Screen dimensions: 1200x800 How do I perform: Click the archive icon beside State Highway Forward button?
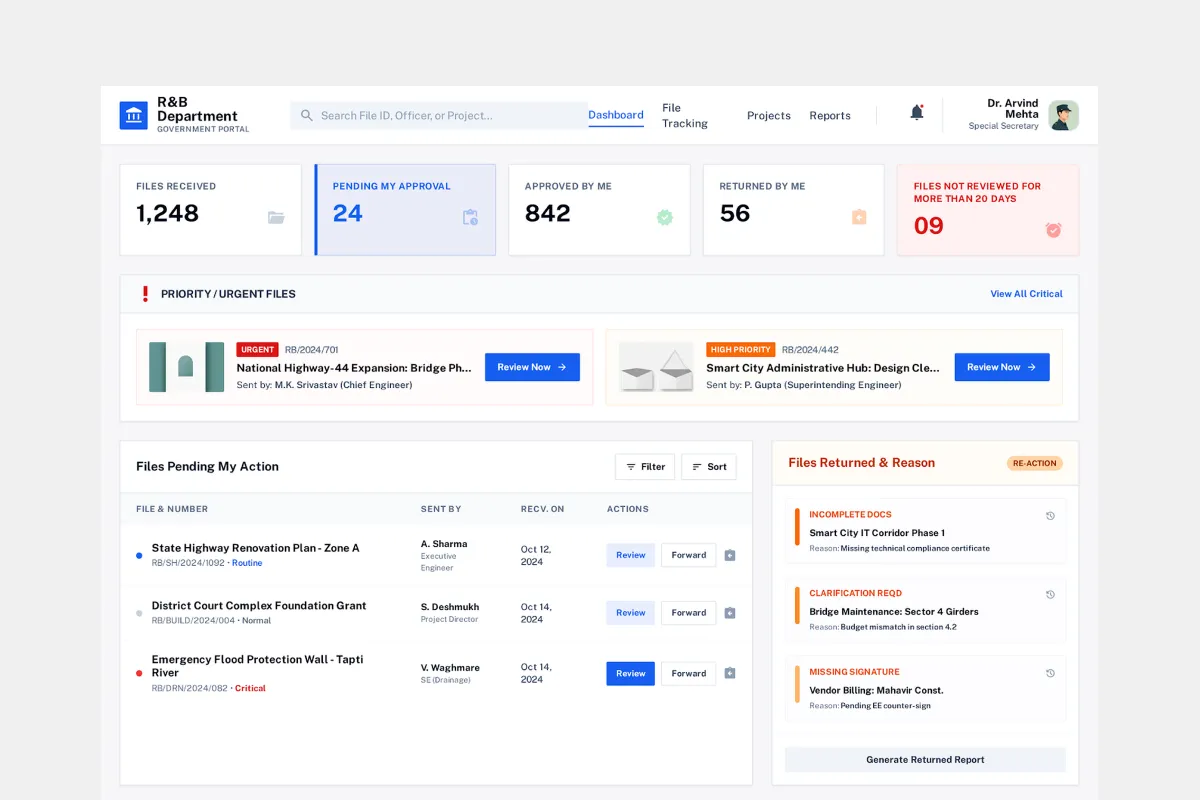click(729, 554)
